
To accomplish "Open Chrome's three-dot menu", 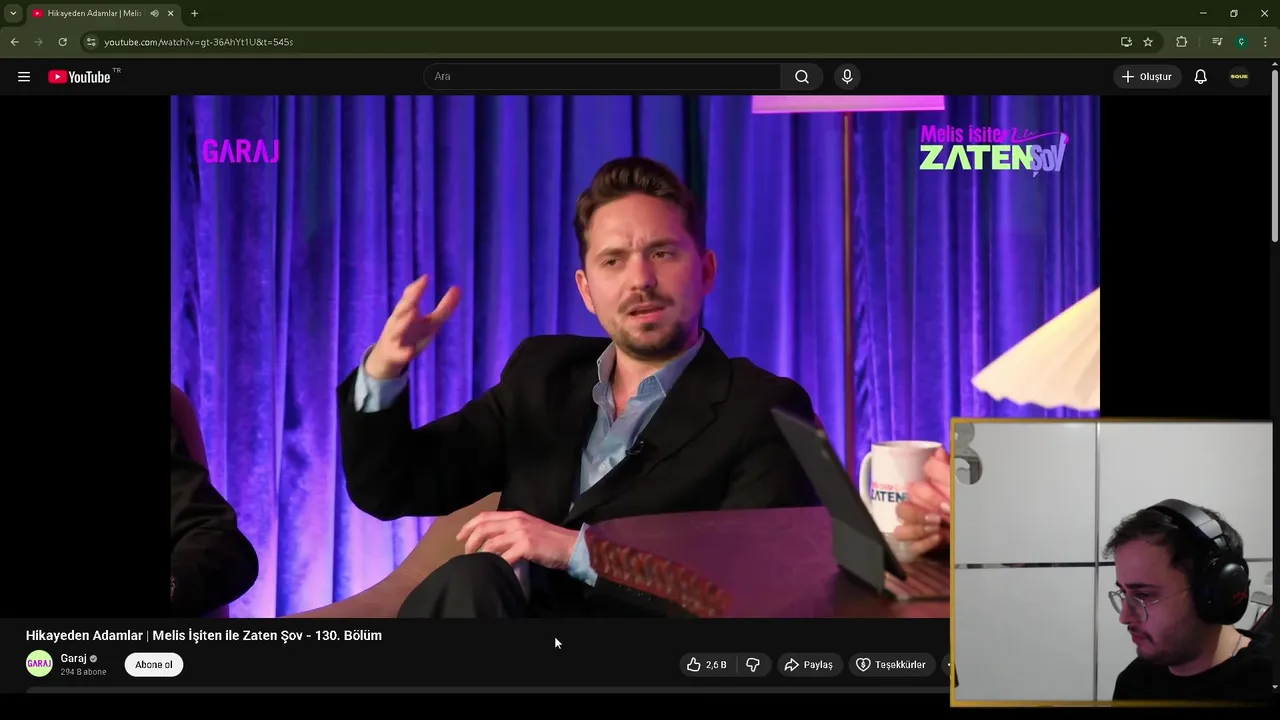I will pos(1265,42).
